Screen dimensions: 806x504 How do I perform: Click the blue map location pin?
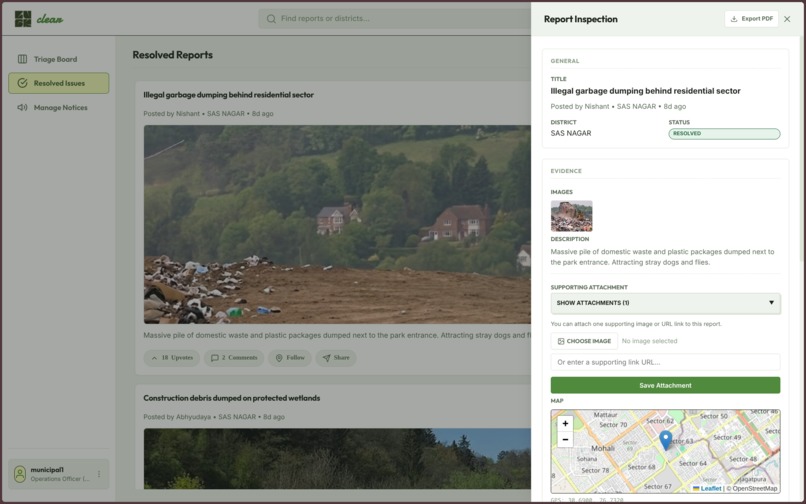(x=666, y=440)
